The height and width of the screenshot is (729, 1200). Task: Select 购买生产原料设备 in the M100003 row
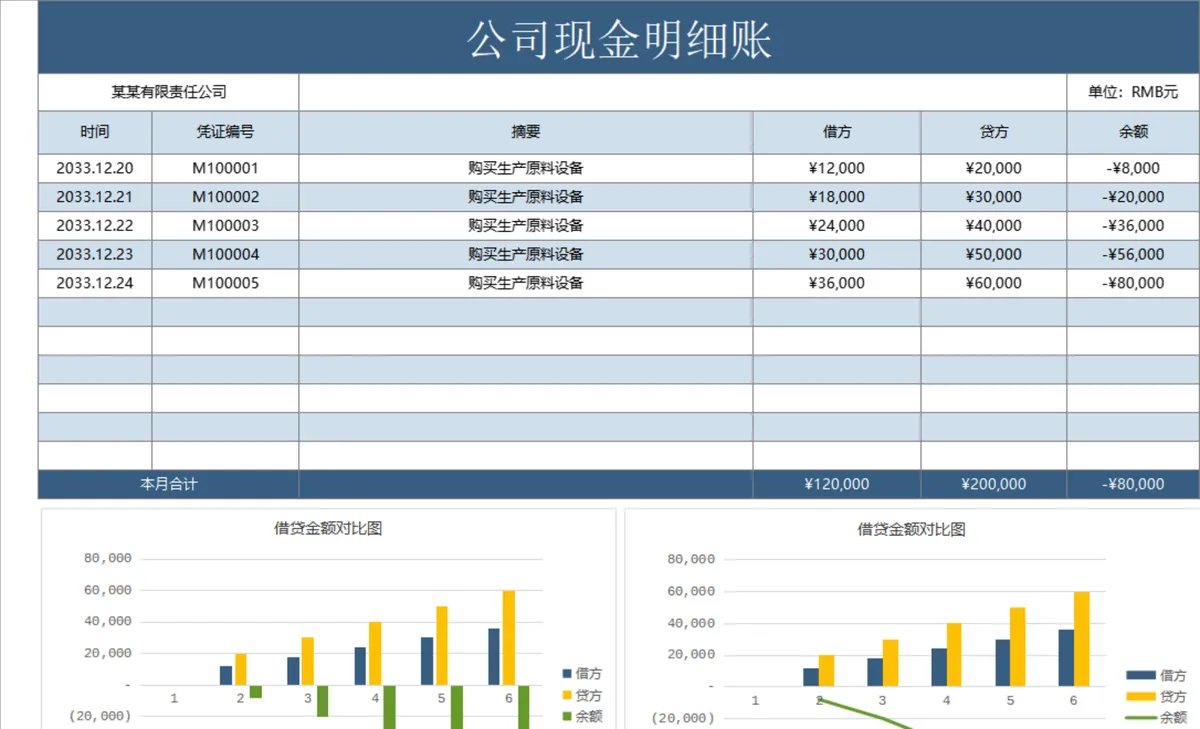(x=525, y=226)
